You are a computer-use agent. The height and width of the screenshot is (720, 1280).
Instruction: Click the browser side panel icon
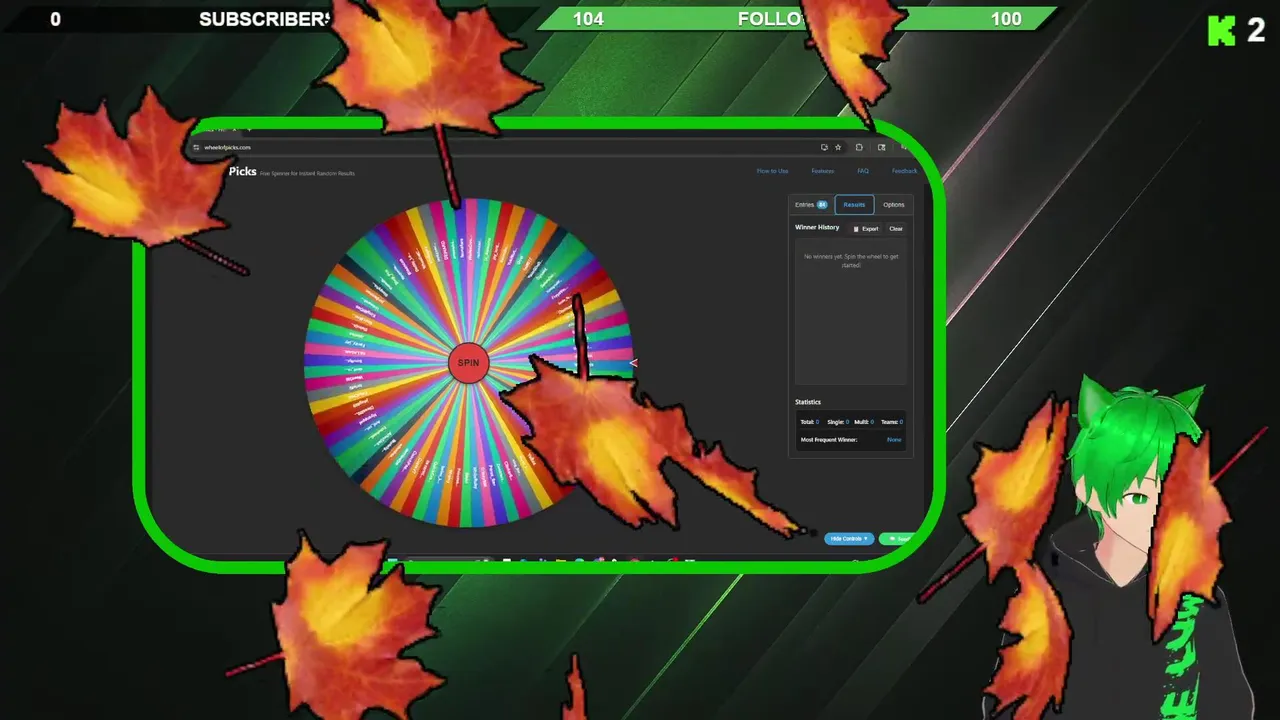pos(881,147)
